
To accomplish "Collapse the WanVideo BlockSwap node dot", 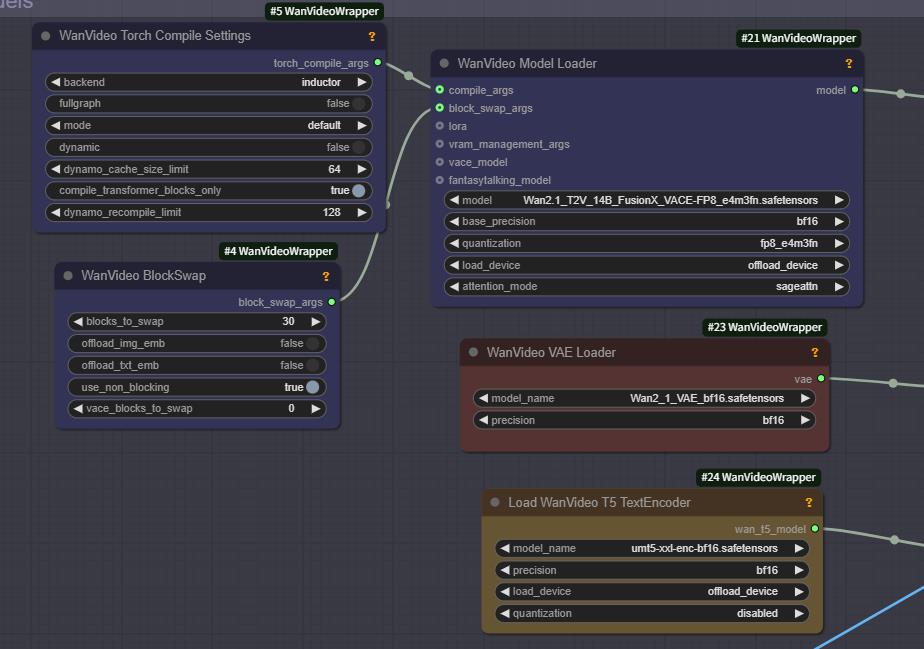I will (x=68, y=275).
